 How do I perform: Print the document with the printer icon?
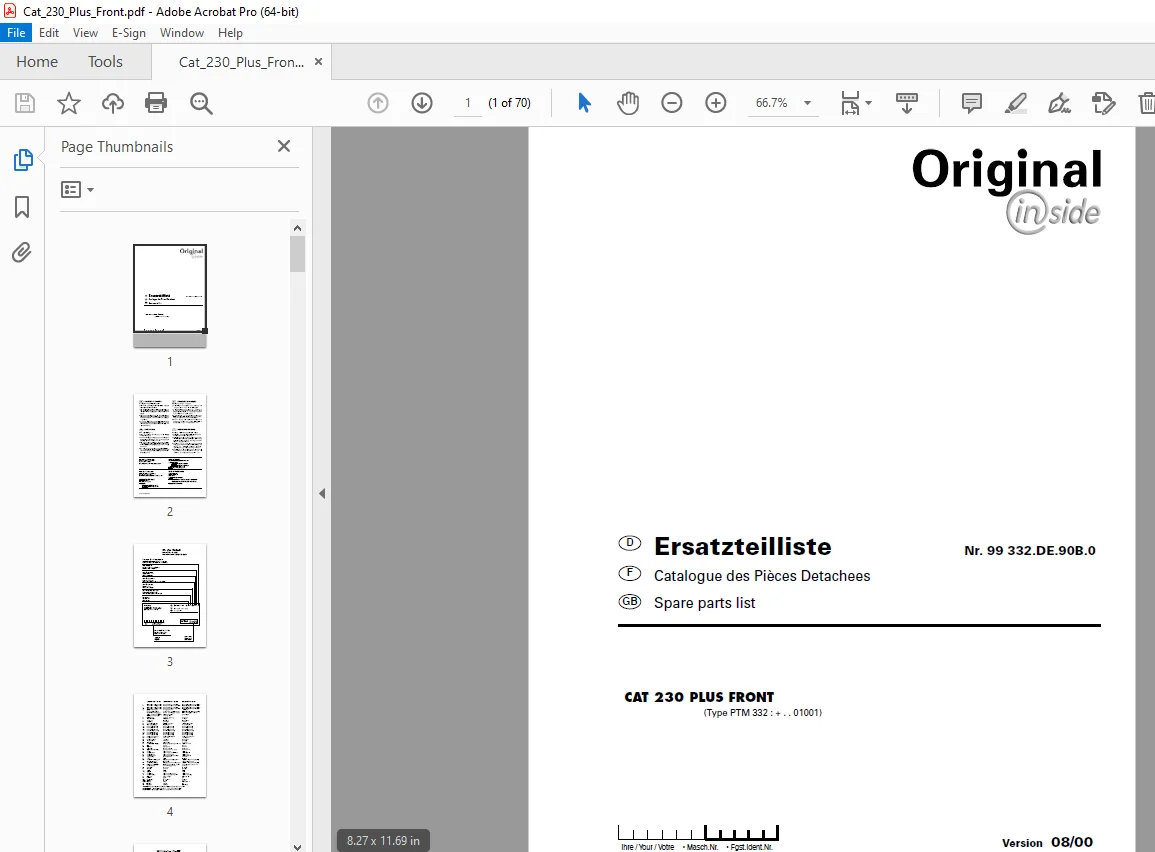click(x=156, y=103)
